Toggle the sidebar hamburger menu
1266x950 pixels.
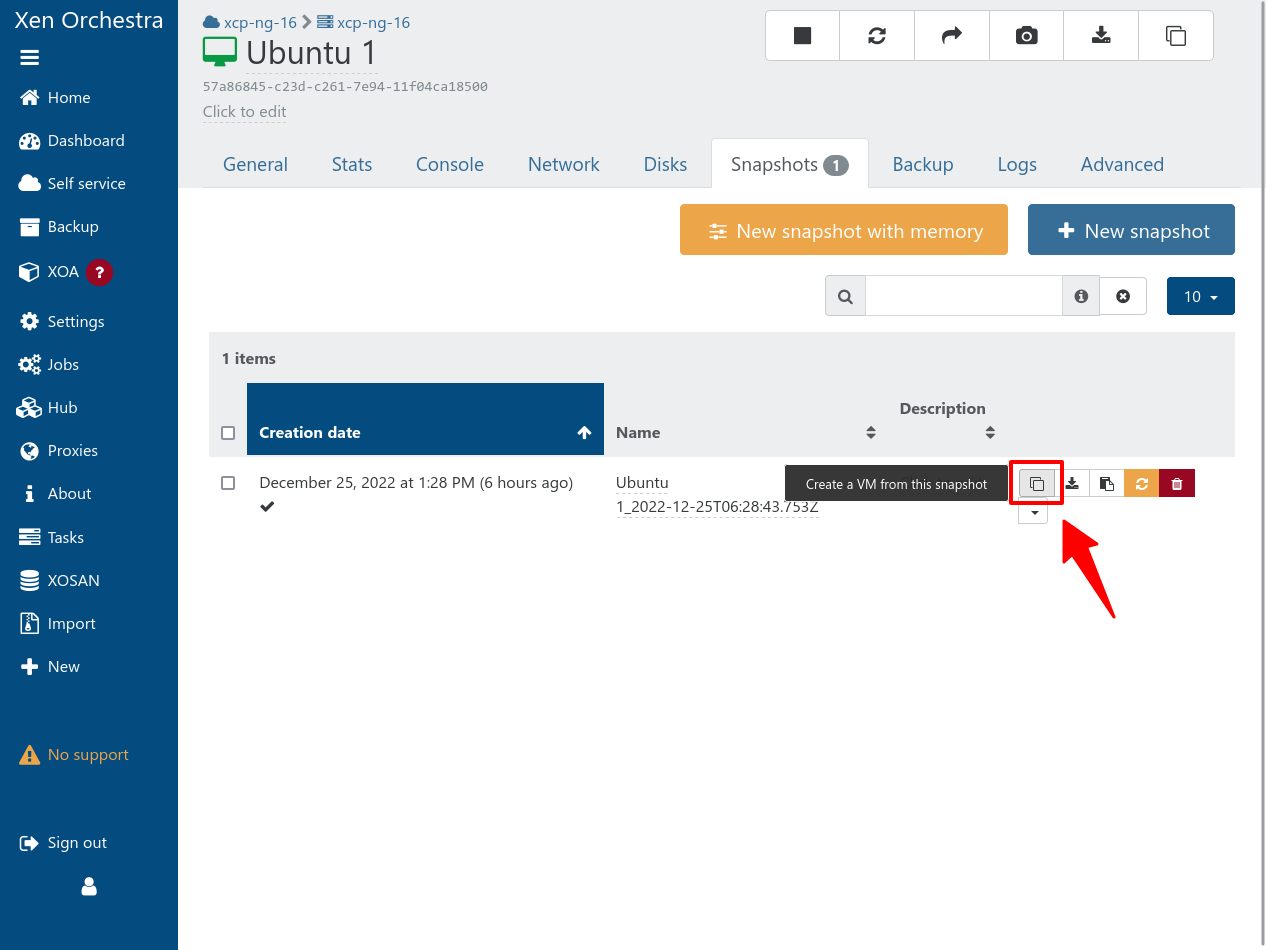click(x=30, y=58)
